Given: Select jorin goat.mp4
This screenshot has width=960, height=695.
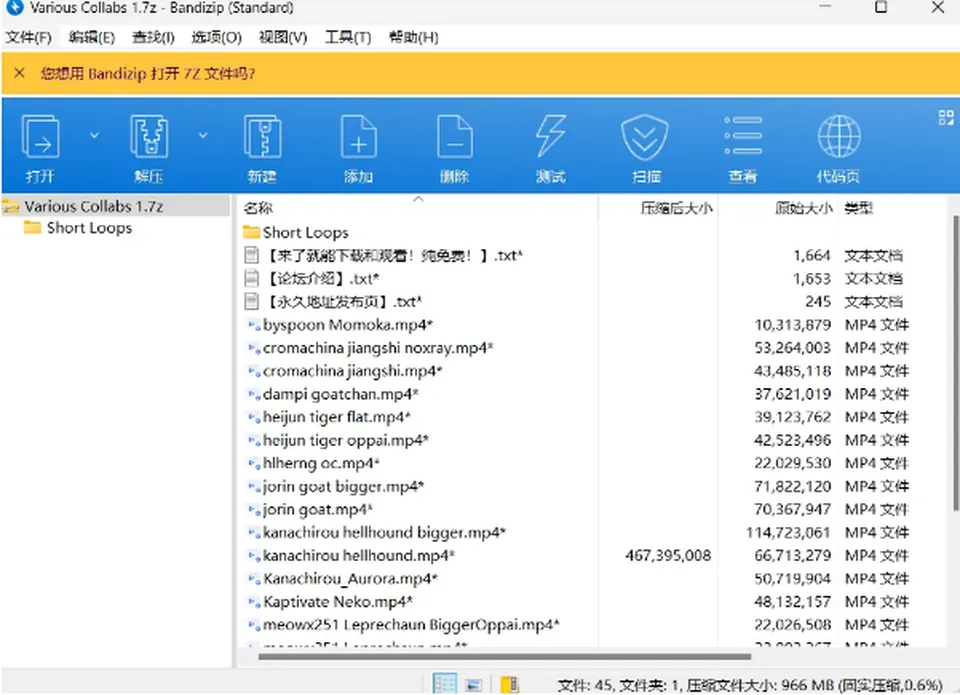Looking at the screenshot, I should coord(308,509).
